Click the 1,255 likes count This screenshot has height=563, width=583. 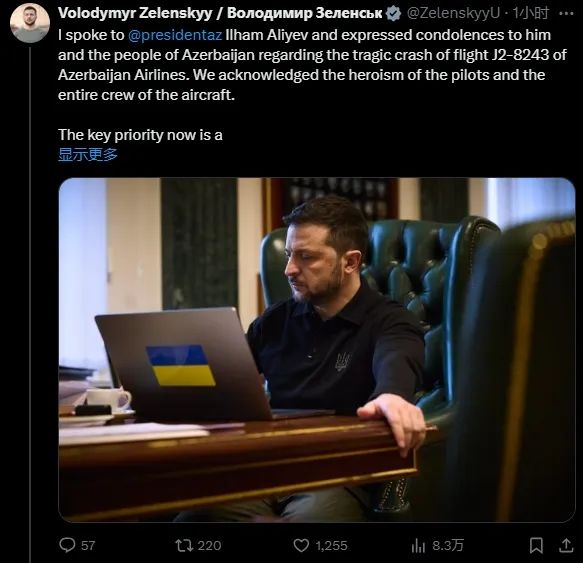[331, 546]
